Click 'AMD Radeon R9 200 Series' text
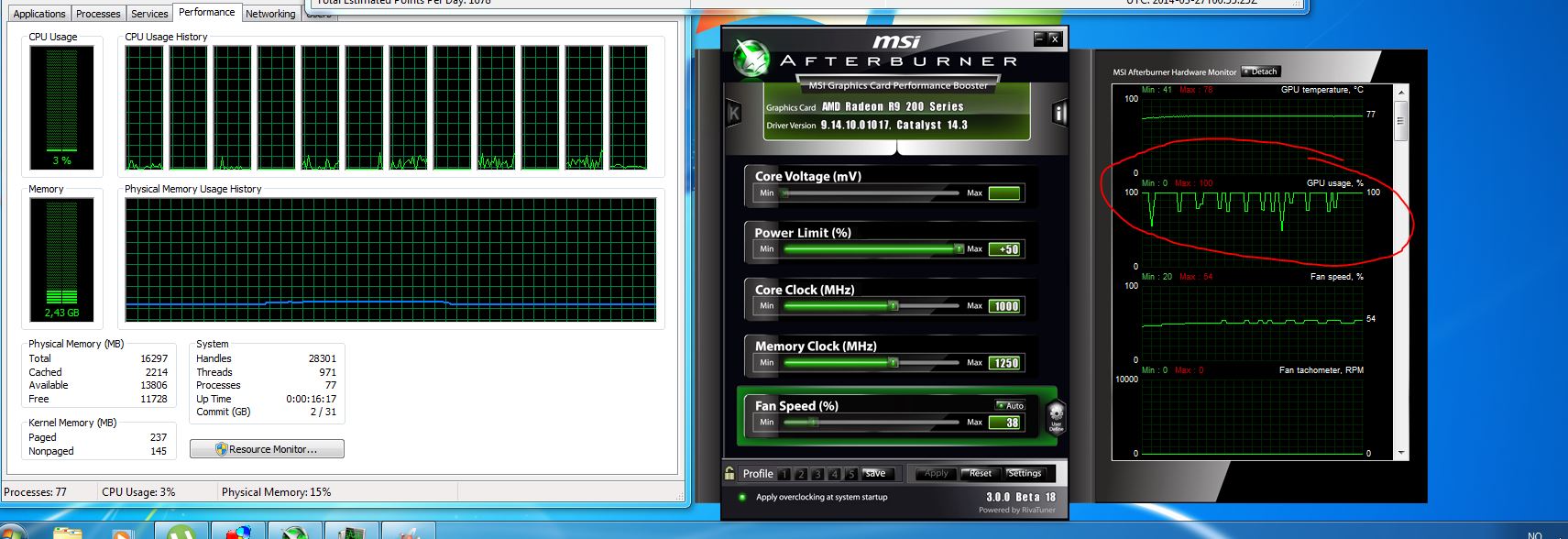This screenshot has width=1568, height=539. coord(893,106)
